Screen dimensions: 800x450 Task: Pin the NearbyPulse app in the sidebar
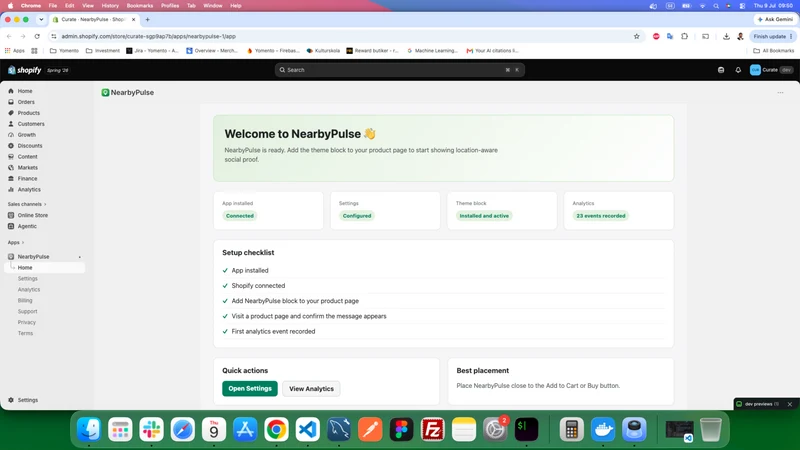[x=80, y=257]
